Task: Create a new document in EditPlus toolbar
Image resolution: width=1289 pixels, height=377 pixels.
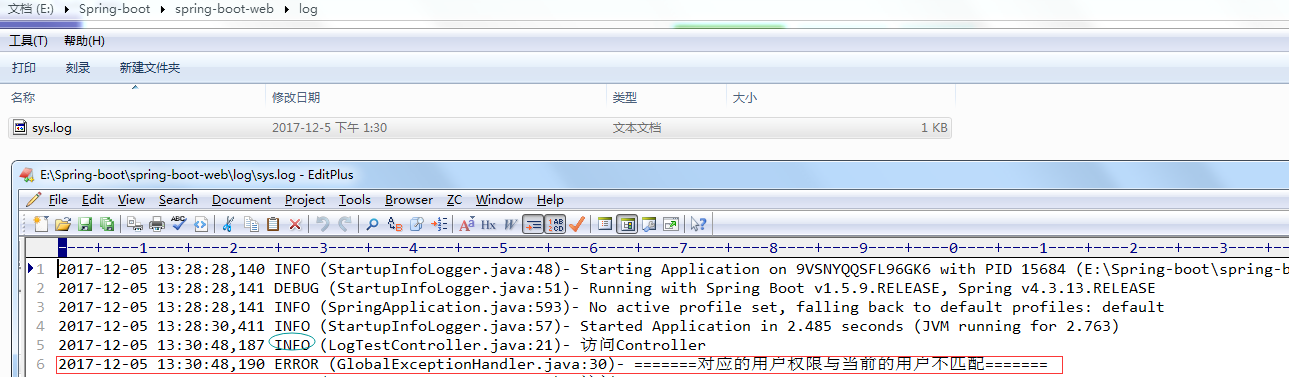Action: [41, 224]
